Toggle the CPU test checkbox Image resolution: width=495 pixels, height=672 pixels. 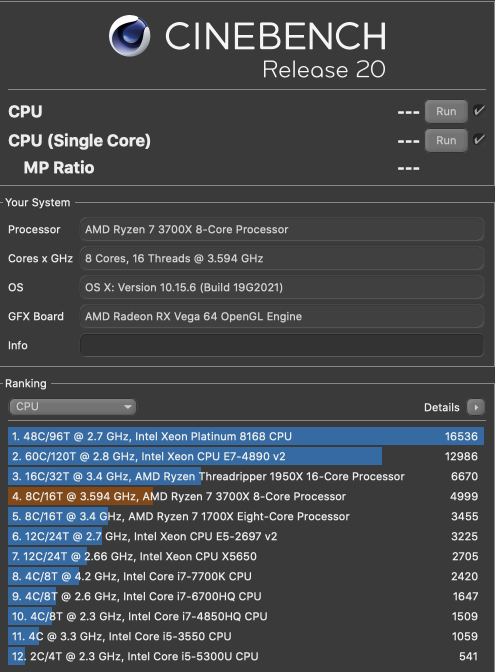[x=479, y=111]
